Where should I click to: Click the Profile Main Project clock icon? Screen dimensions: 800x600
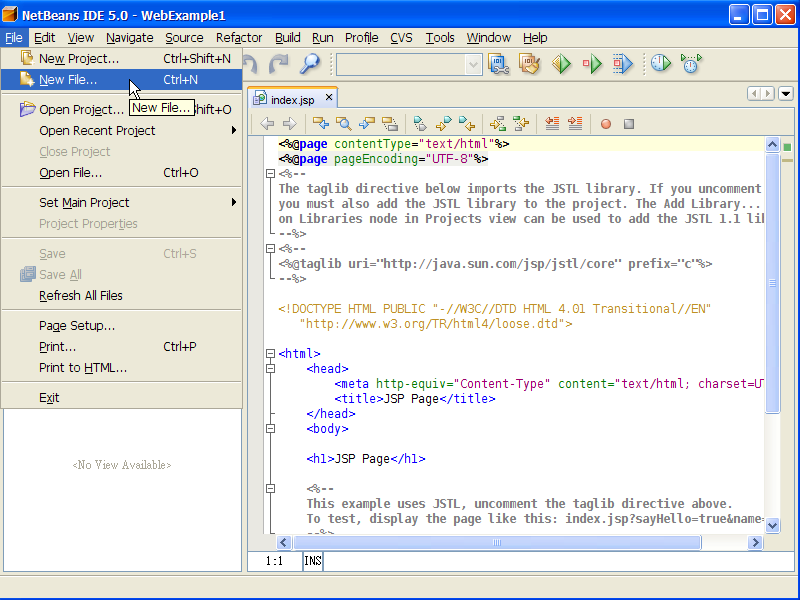click(661, 63)
